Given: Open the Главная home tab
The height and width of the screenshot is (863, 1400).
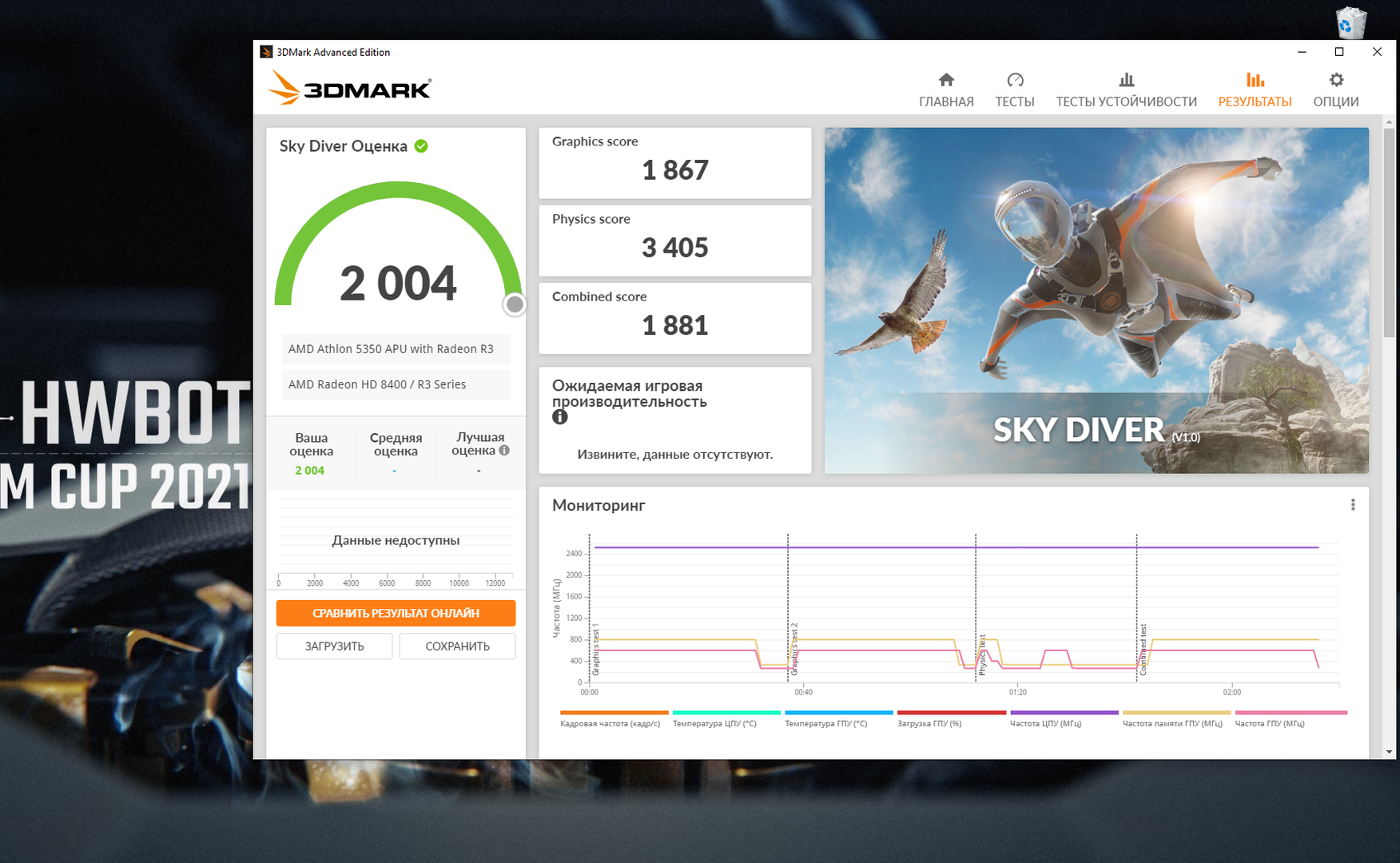Looking at the screenshot, I should pos(946,89).
